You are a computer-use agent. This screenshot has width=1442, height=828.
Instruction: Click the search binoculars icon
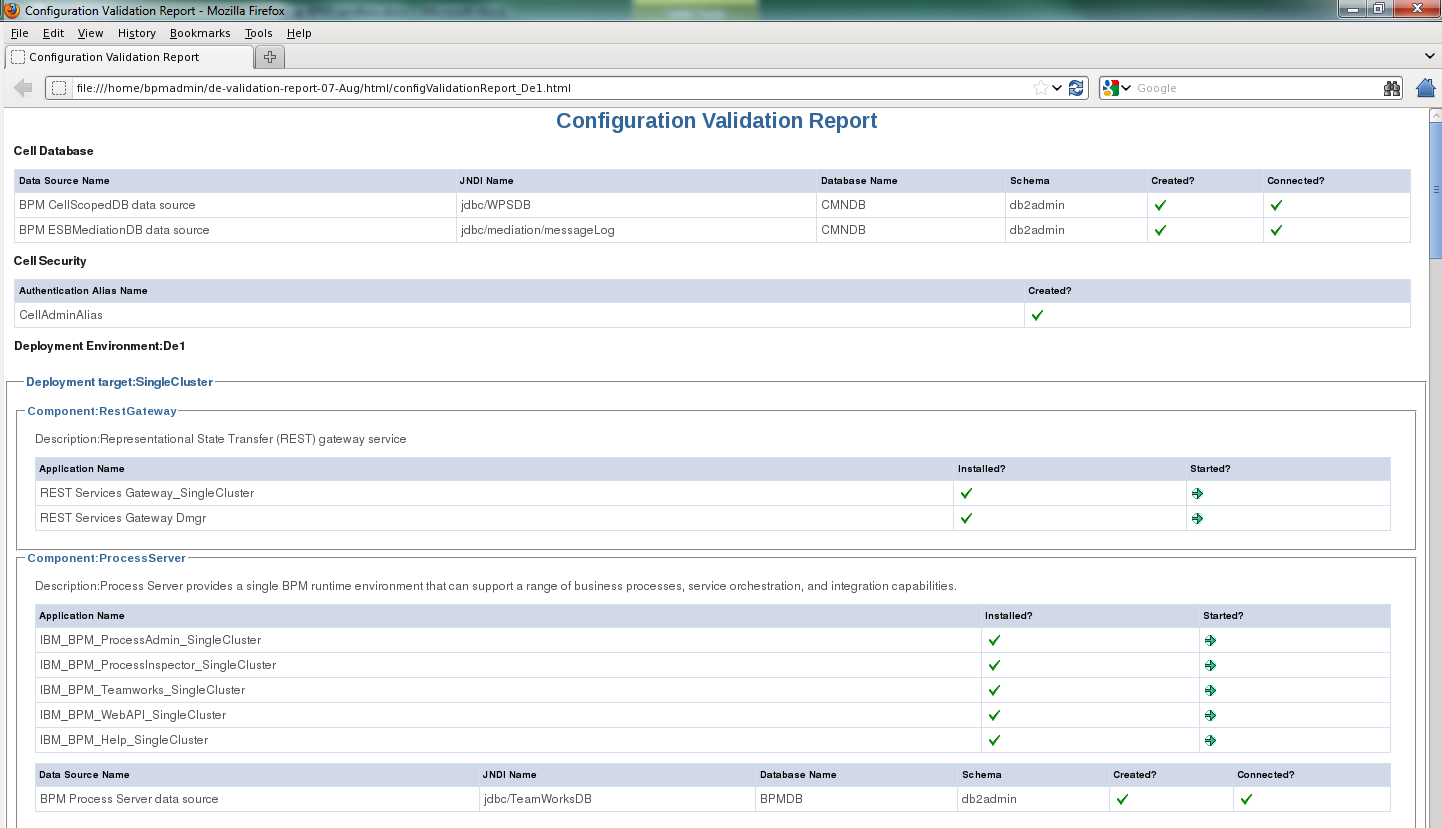[1392, 88]
